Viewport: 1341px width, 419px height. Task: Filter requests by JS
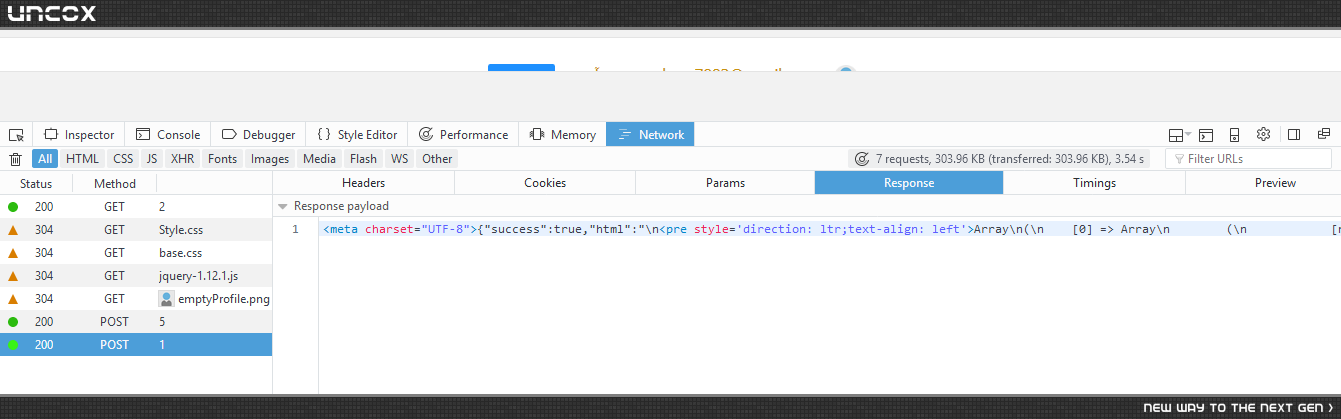pyautogui.click(x=152, y=159)
